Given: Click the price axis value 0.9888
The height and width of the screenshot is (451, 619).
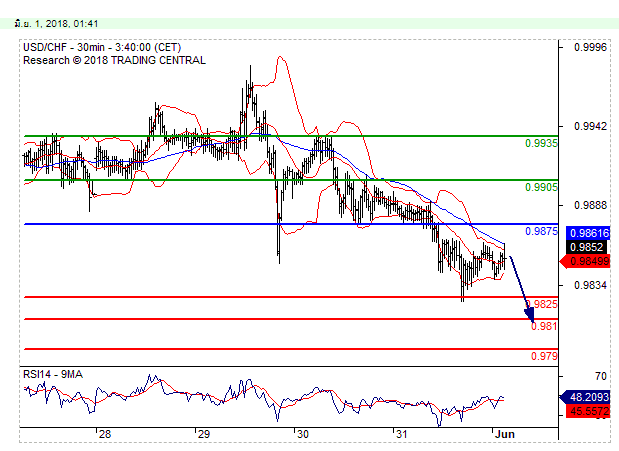Looking at the screenshot, I should (590, 205).
